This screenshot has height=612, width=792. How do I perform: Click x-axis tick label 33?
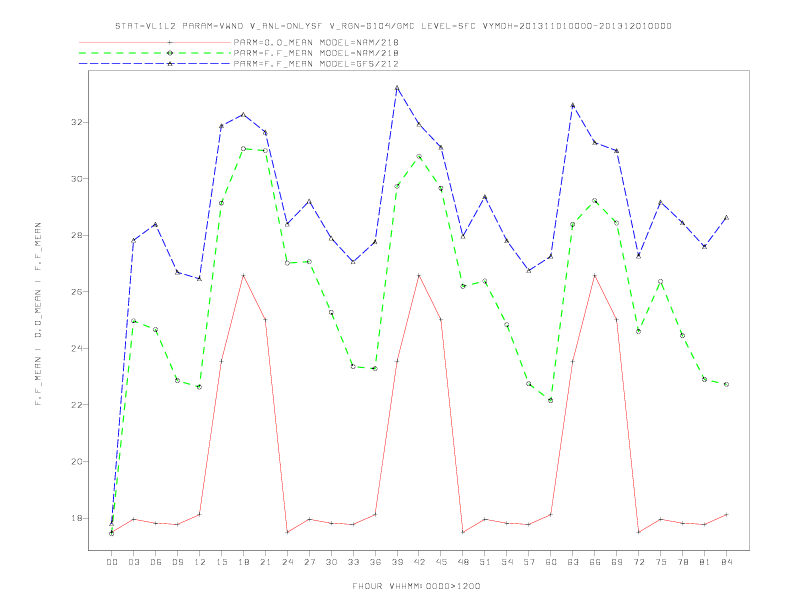click(x=353, y=562)
